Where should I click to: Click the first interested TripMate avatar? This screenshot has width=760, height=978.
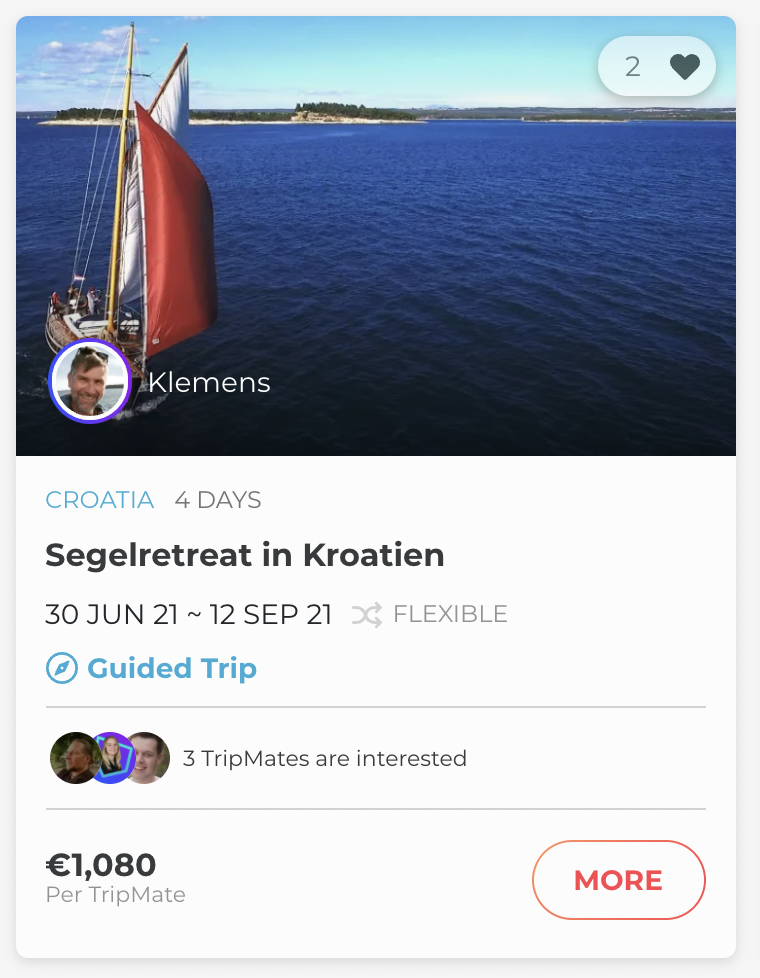74,758
